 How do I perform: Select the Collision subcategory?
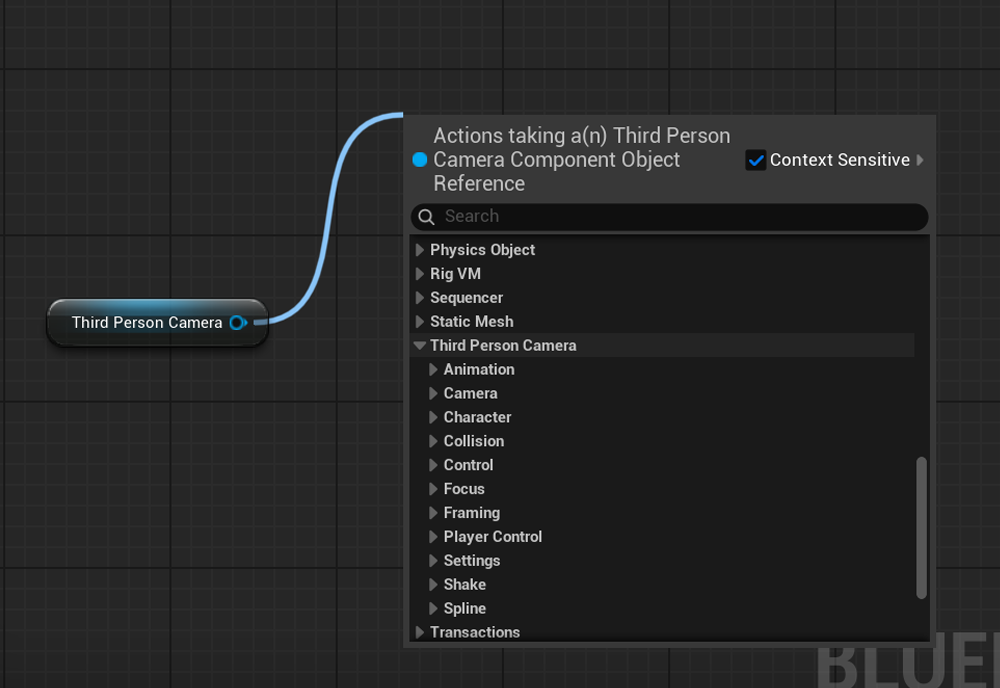click(473, 441)
